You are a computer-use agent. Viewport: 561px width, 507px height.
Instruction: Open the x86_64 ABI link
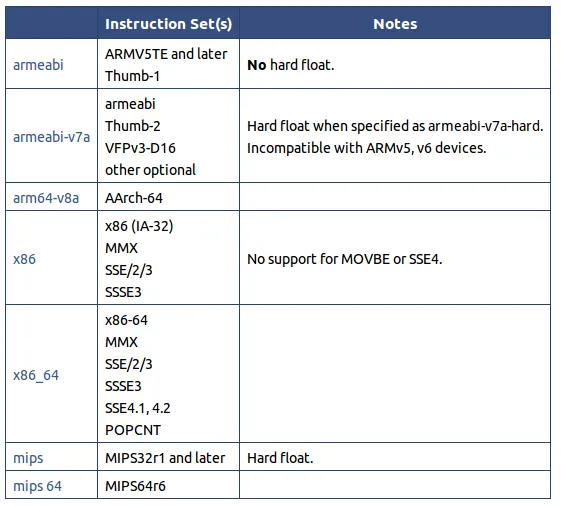tap(36, 375)
